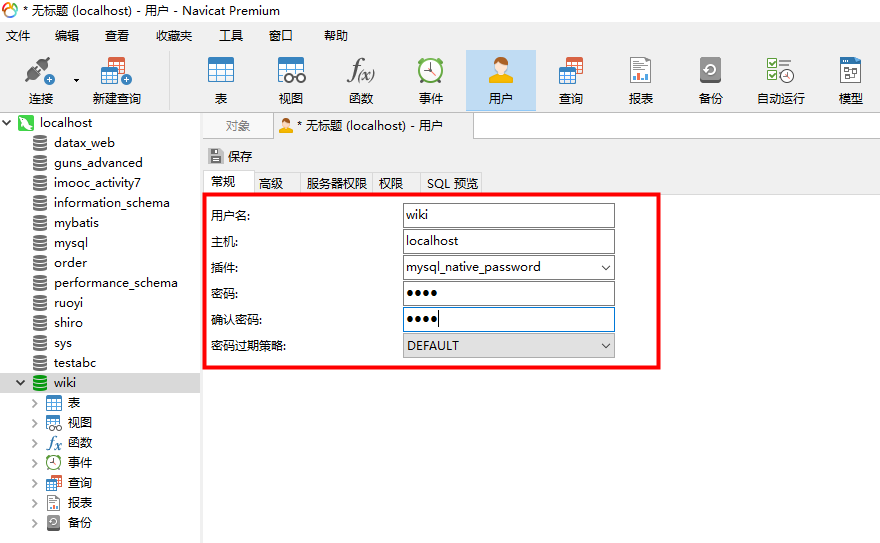Collapse the wiki database node

pos(21,383)
